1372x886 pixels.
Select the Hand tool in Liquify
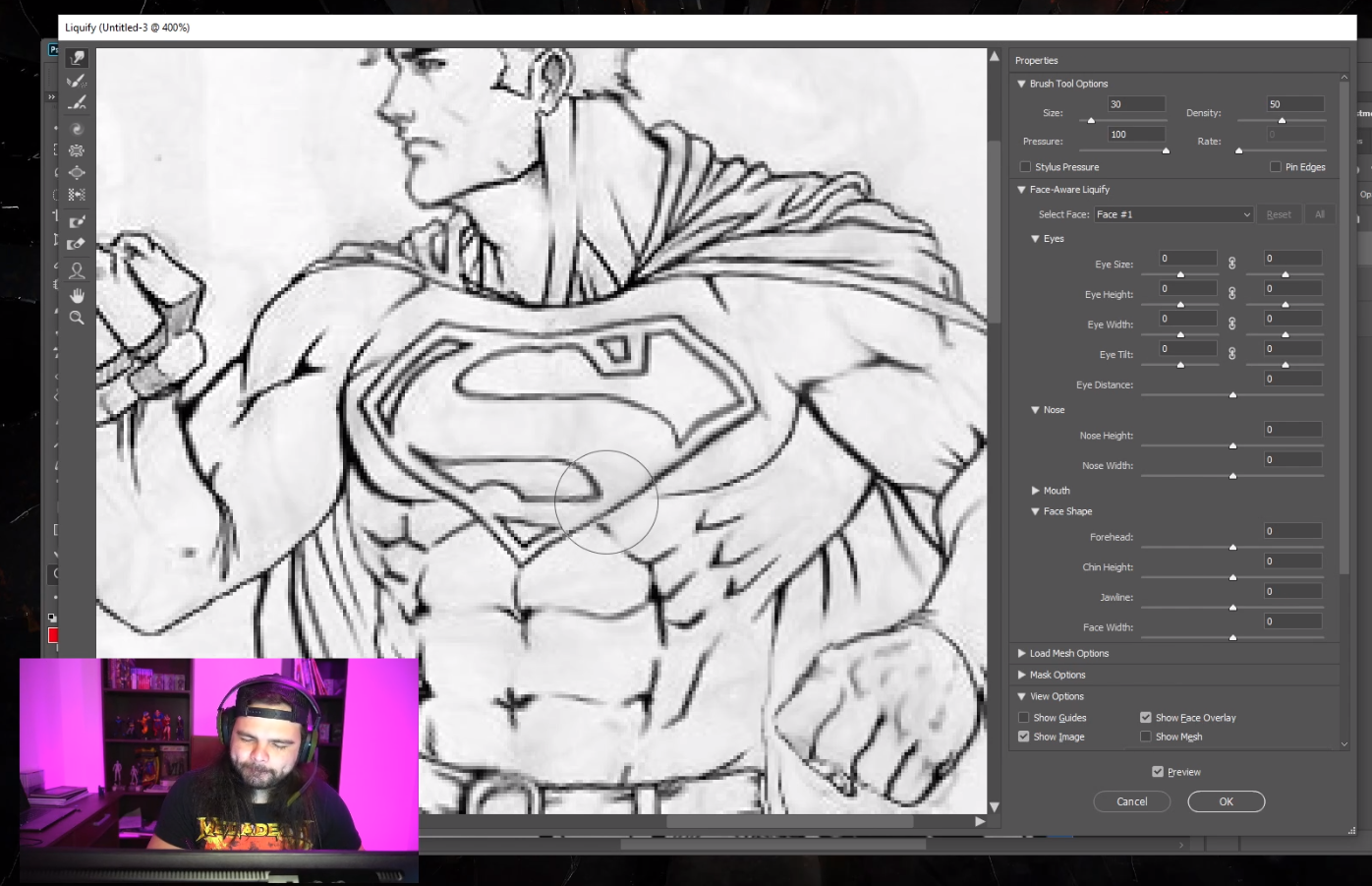point(77,296)
